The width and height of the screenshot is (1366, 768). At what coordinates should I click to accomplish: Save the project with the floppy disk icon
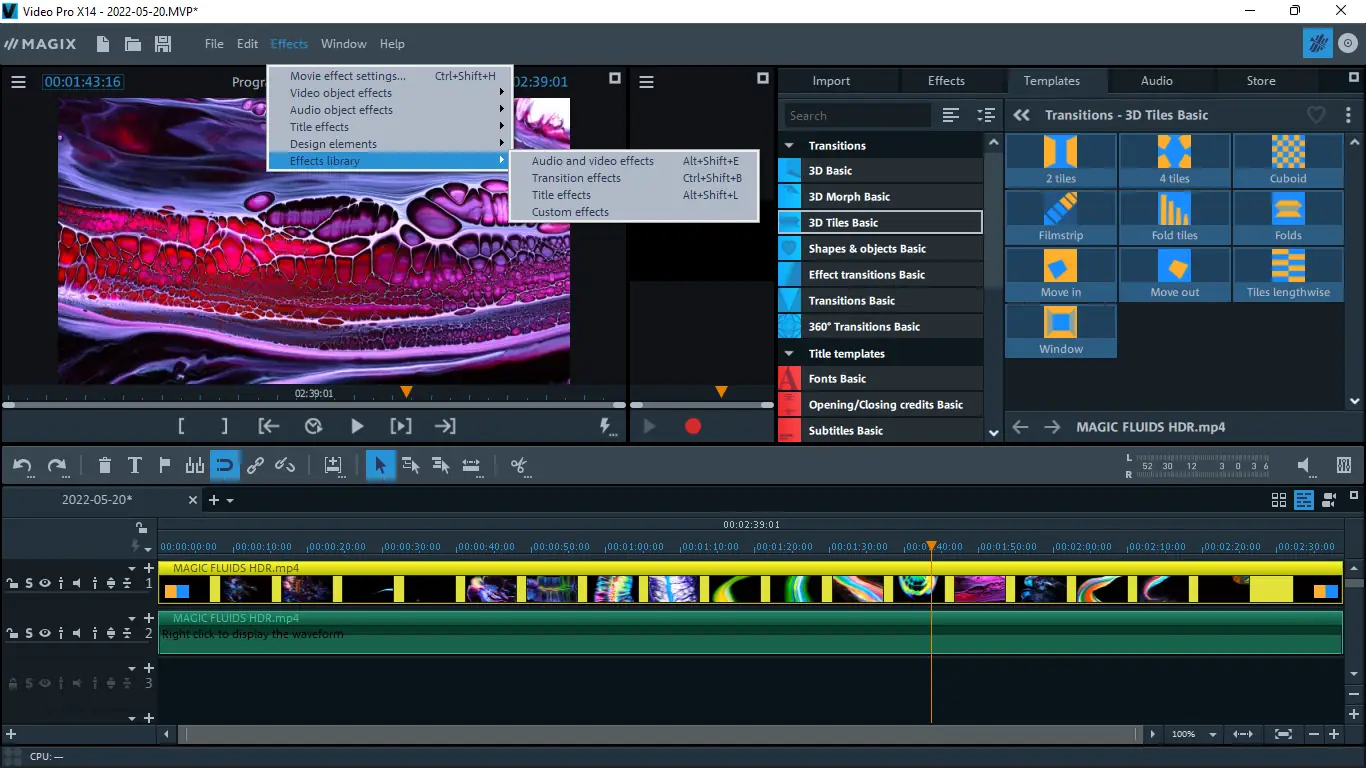click(x=163, y=44)
